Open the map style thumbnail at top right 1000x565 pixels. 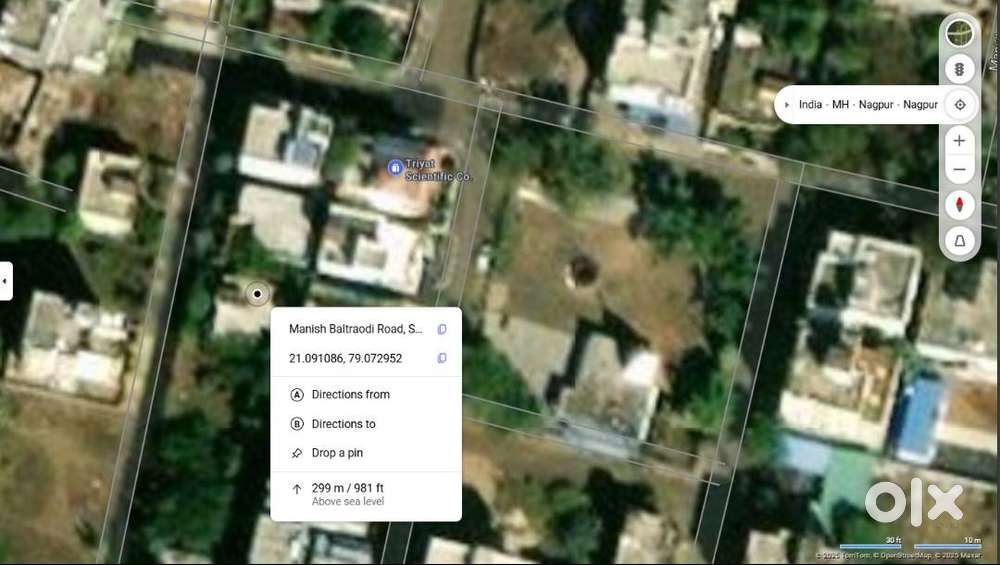(959, 33)
